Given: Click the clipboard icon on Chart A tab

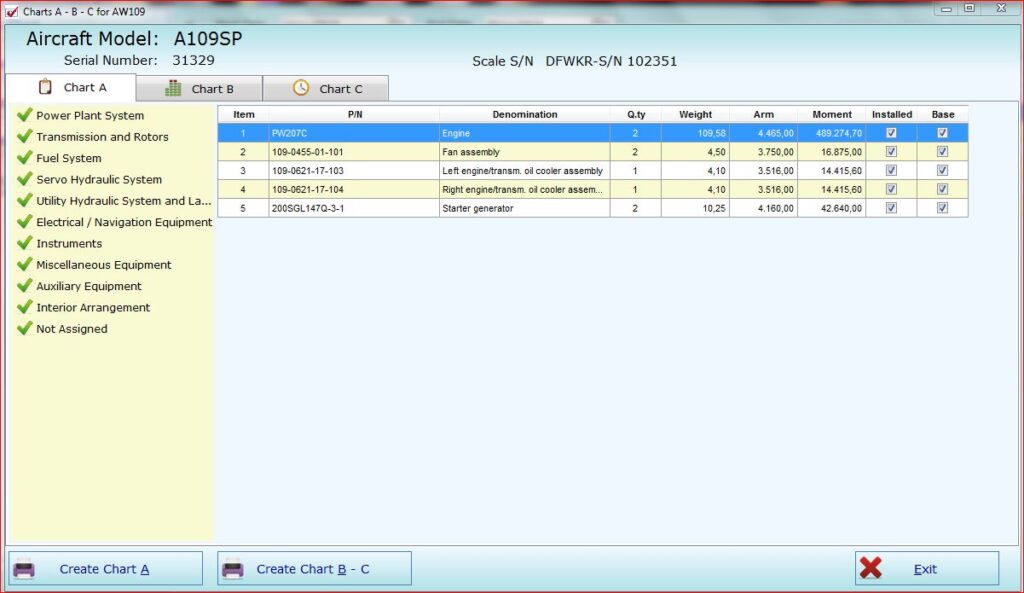Looking at the screenshot, I should click(44, 87).
